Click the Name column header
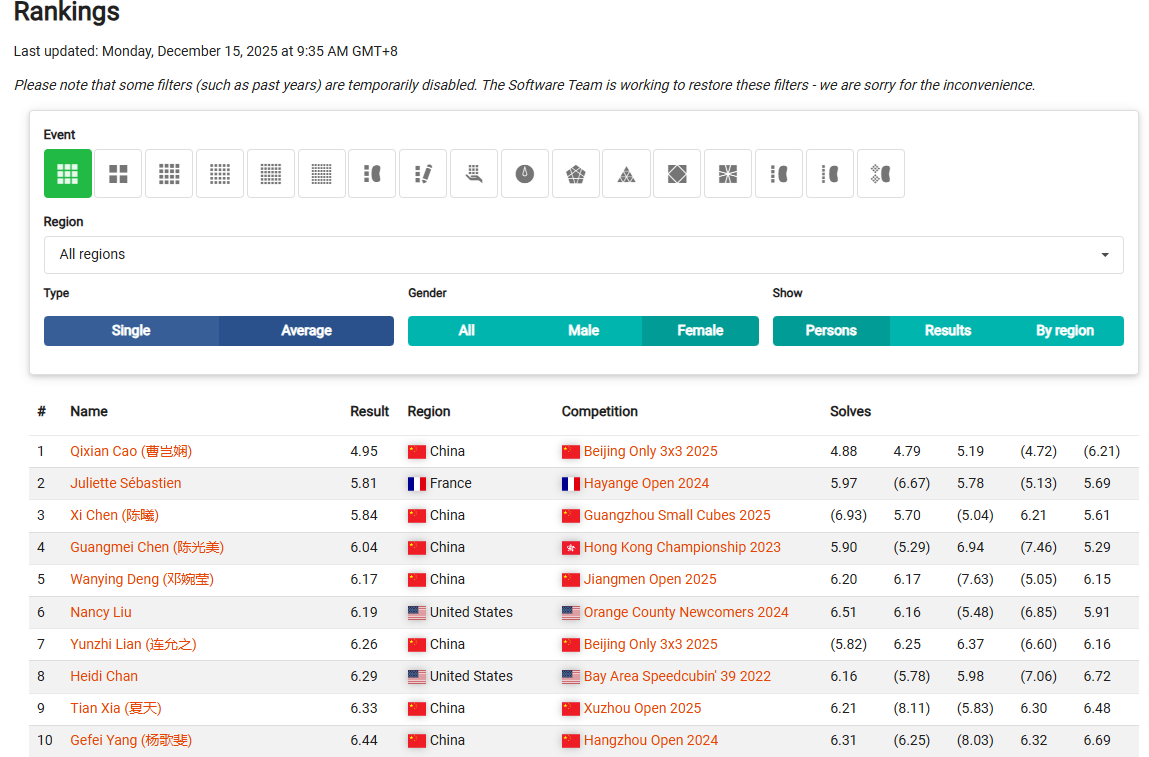Image resolution: width=1149 pixels, height=757 pixels. 89,412
